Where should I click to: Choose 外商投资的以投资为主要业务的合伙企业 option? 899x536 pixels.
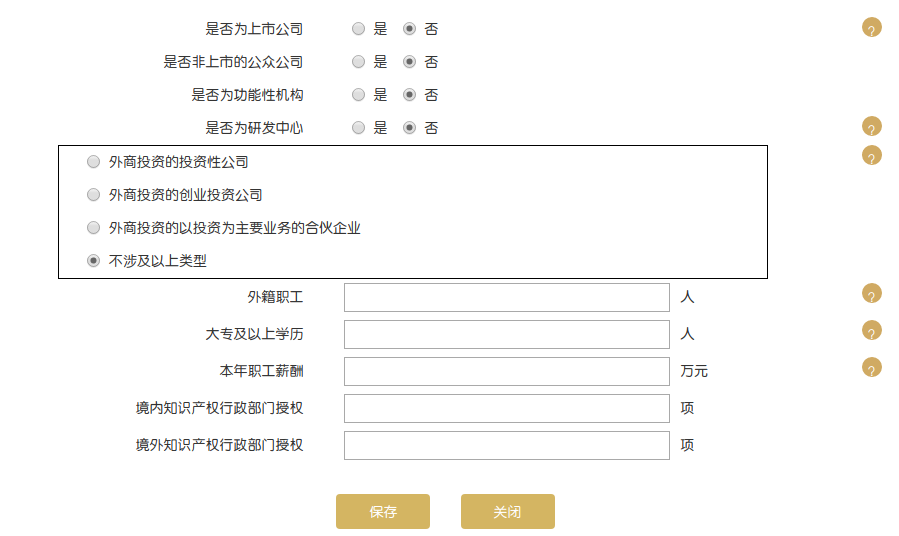click(x=93, y=228)
